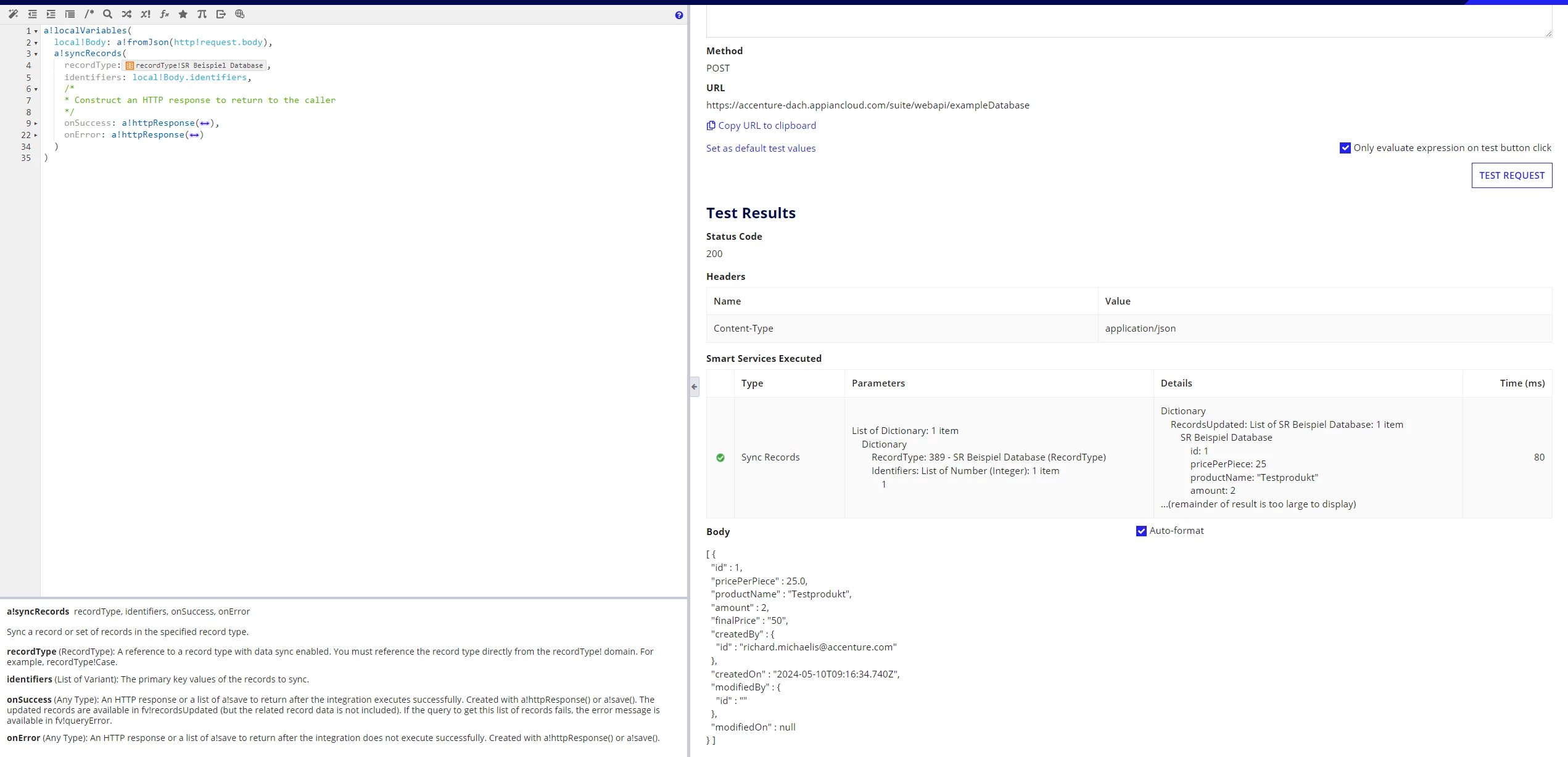Click the shuffle arrows toolbar icon

[126, 14]
